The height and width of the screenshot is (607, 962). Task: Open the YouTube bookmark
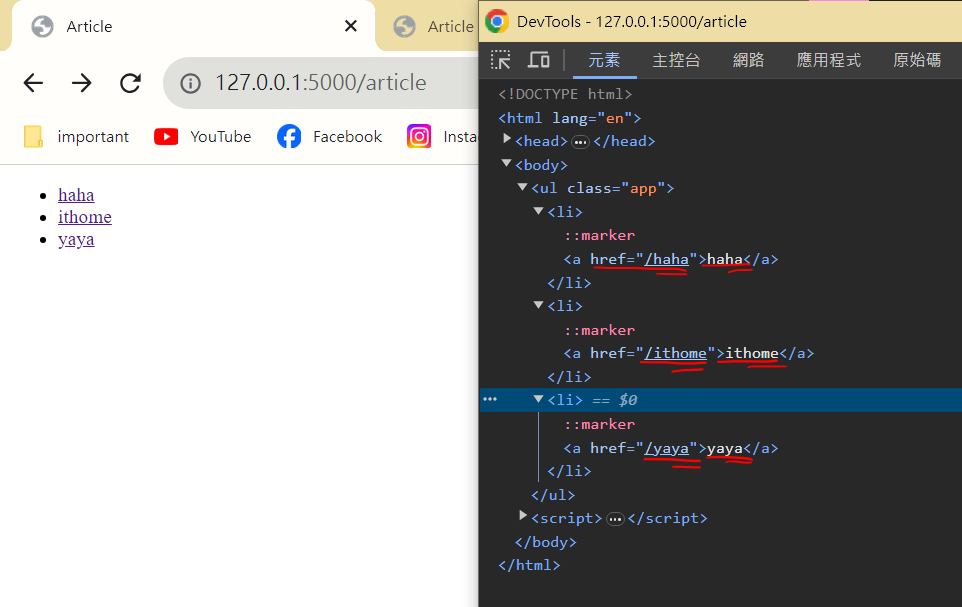point(202,136)
